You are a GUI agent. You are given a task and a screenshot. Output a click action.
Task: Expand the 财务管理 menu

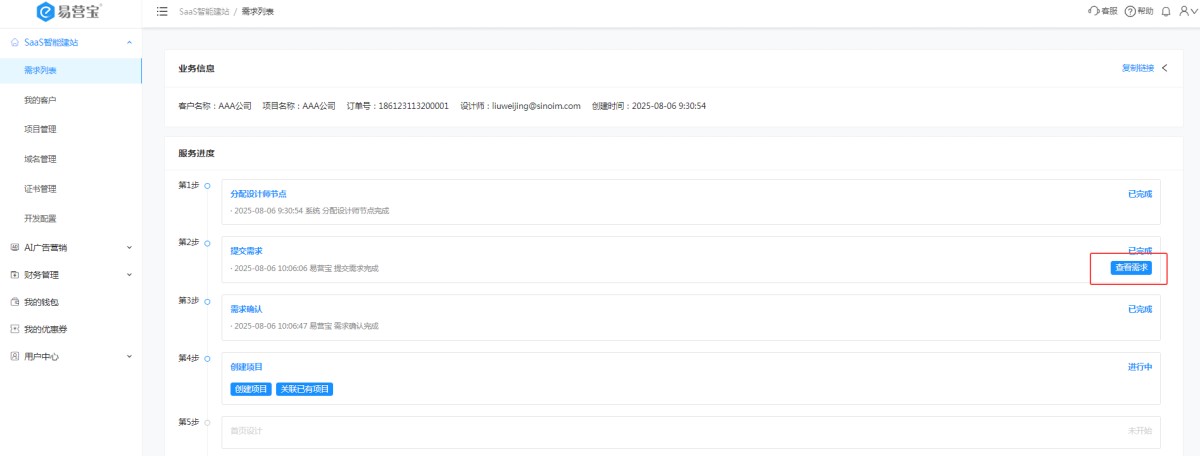tap(129, 274)
